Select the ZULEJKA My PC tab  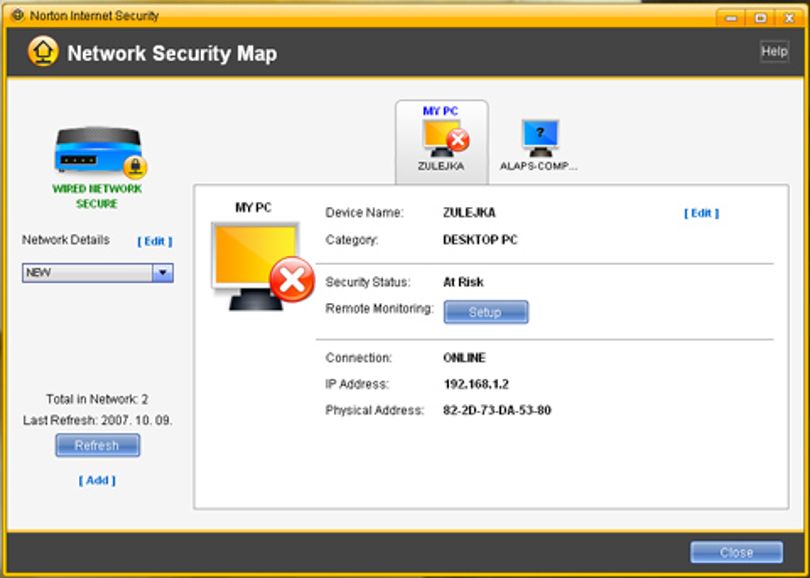click(442, 142)
